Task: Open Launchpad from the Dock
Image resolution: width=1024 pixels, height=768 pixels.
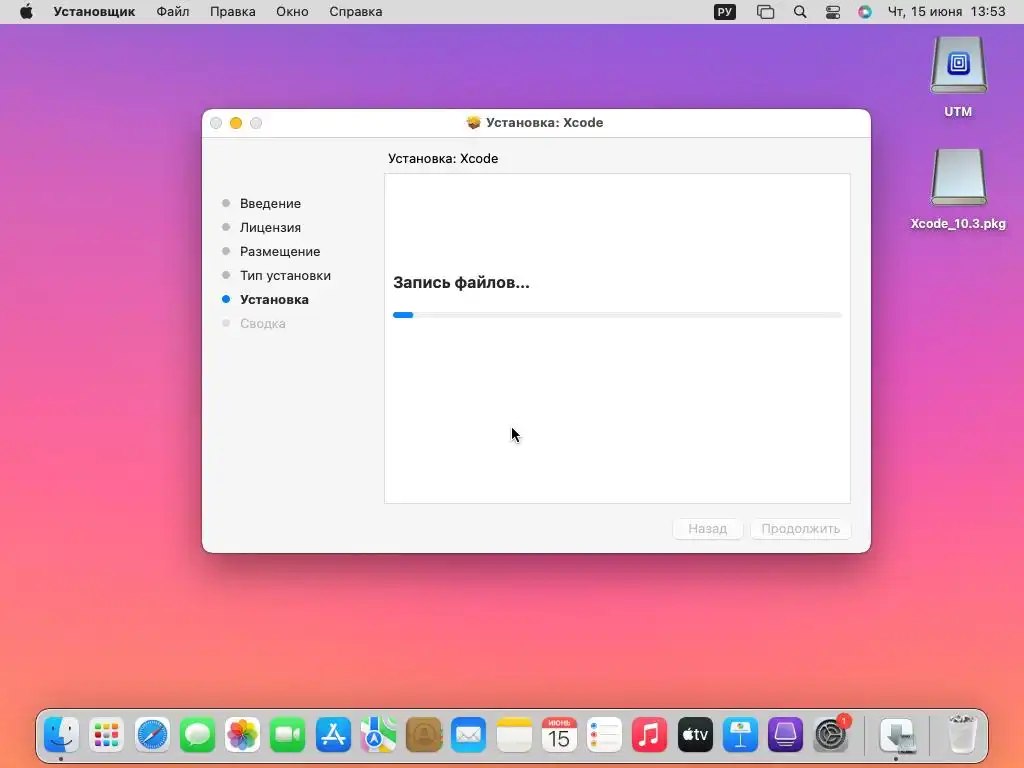Action: click(x=106, y=735)
